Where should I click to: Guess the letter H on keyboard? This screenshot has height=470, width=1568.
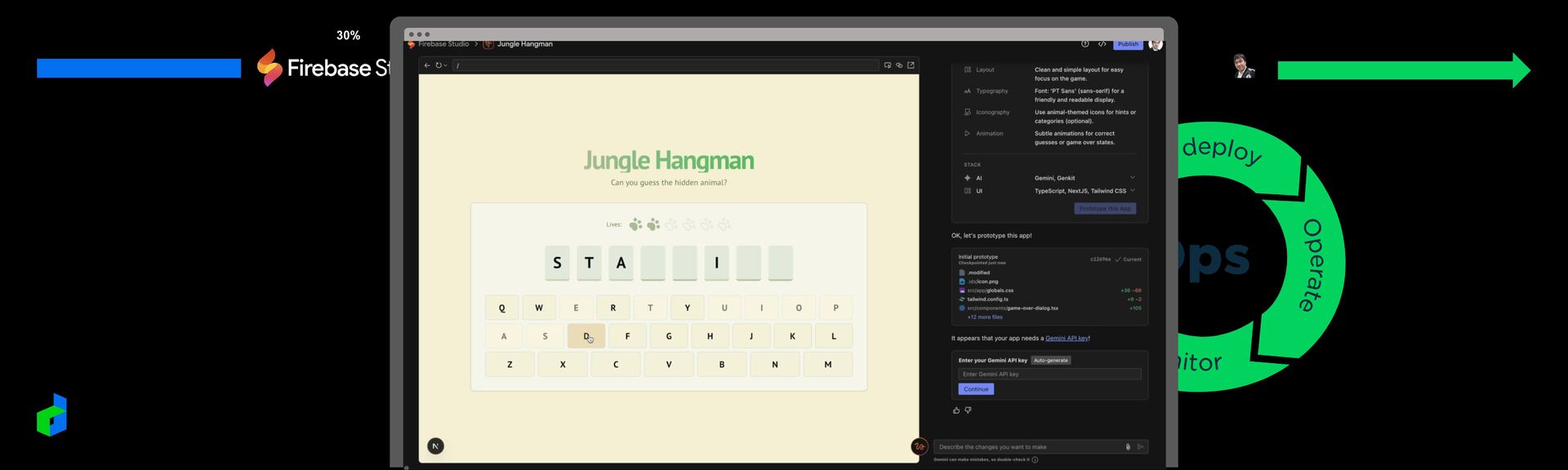pyautogui.click(x=710, y=336)
